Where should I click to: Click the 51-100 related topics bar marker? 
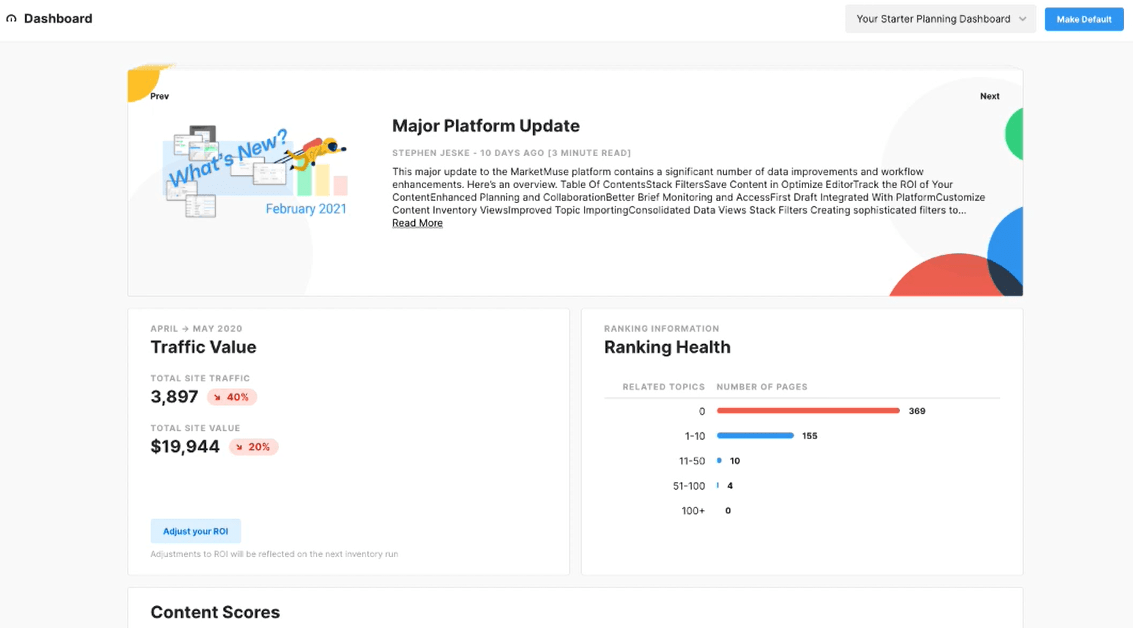pos(718,486)
